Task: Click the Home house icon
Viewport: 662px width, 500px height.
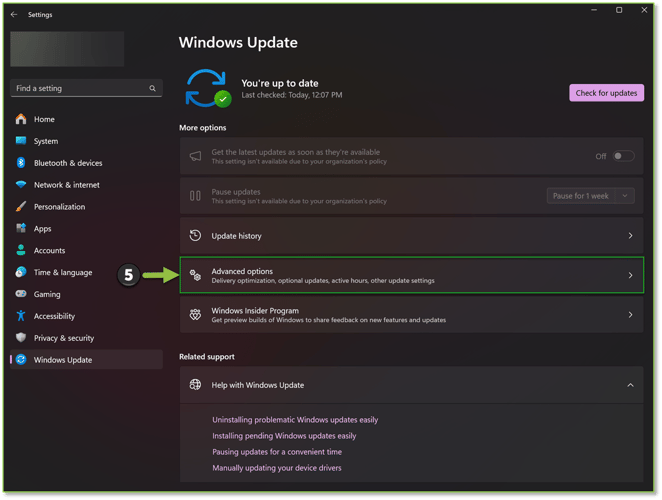Action: pyautogui.click(x=21, y=119)
